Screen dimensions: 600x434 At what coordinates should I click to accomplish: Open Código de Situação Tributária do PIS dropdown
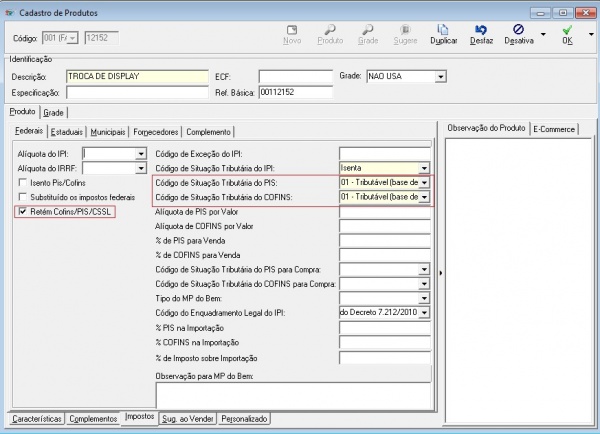[425, 183]
